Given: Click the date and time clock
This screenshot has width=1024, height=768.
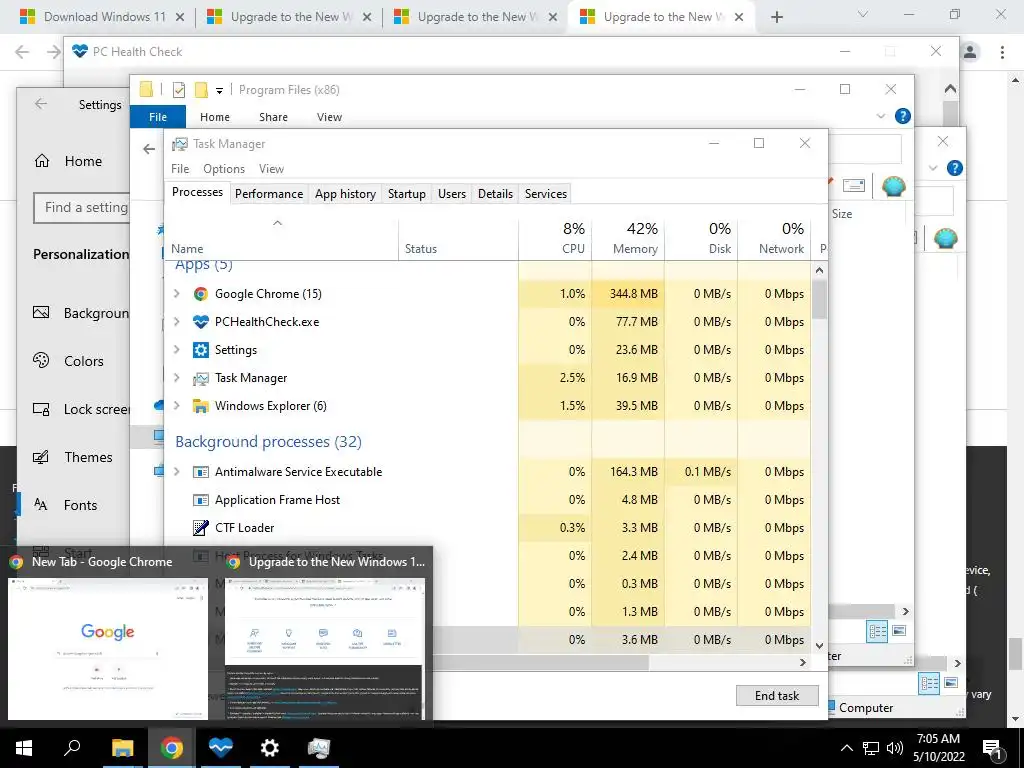Looking at the screenshot, I should pos(938,748).
